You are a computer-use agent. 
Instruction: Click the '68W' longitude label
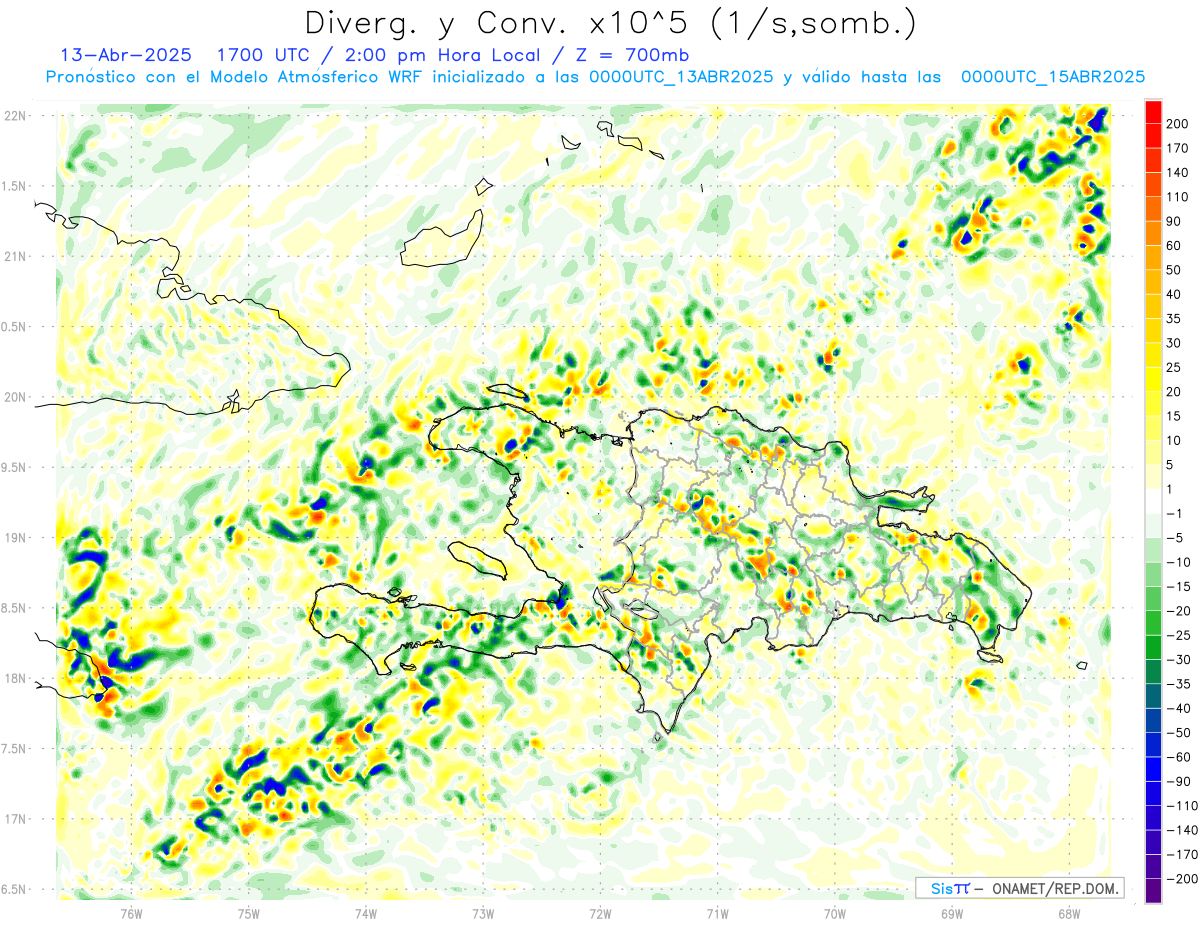pyautogui.click(x=1069, y=913)
